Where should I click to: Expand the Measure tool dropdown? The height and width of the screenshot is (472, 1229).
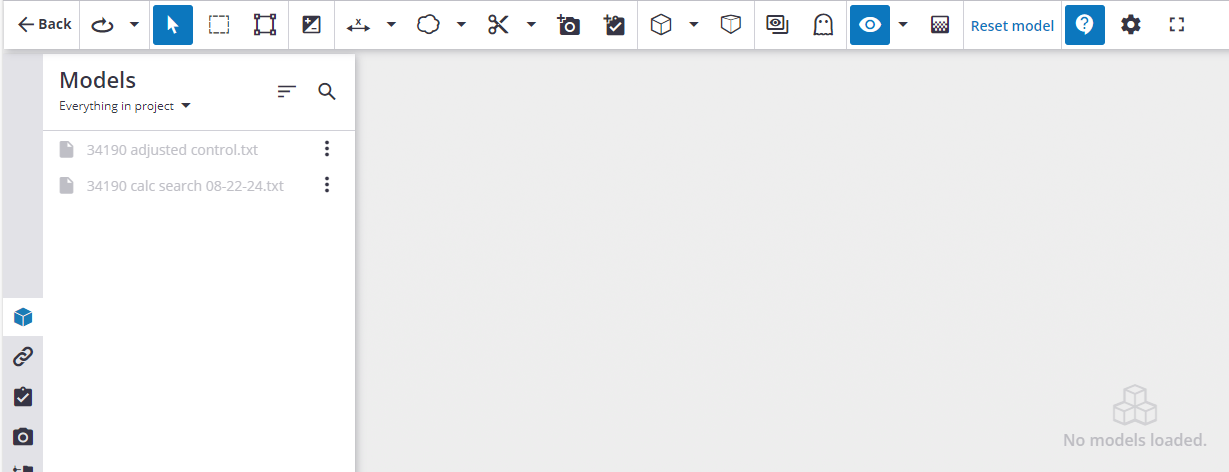391,25
